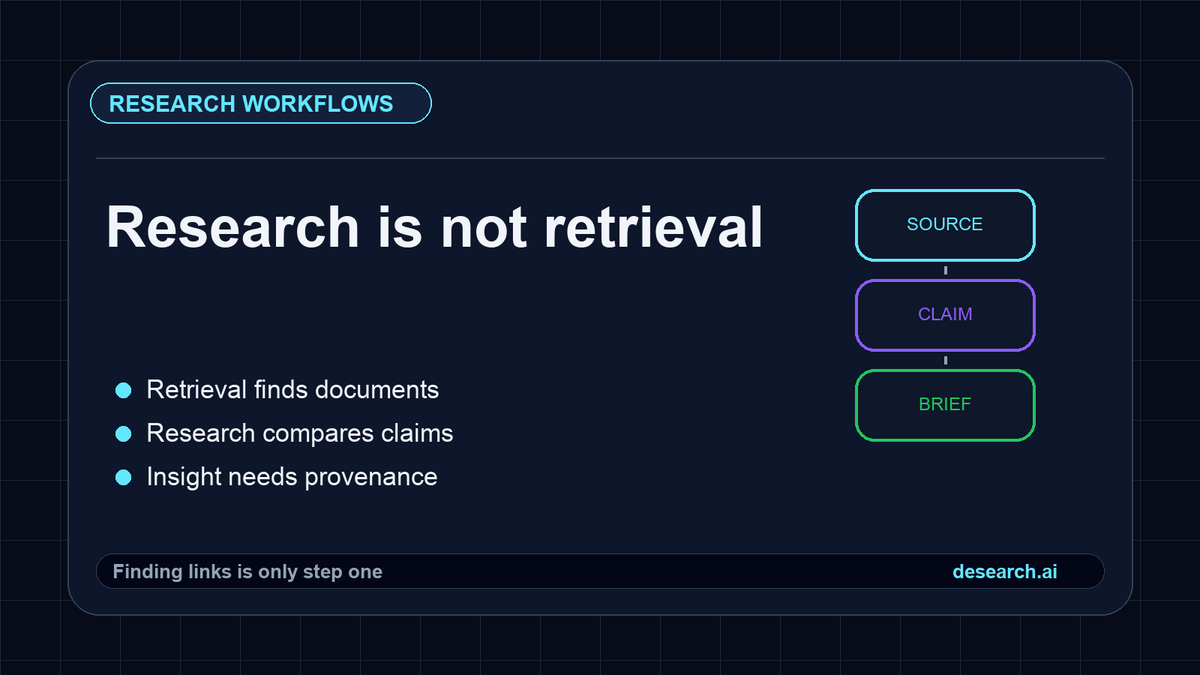Click the footer text "Finding links is only step one"
The height and width of the screenshot is (675, 1200).
click(247, 572)
